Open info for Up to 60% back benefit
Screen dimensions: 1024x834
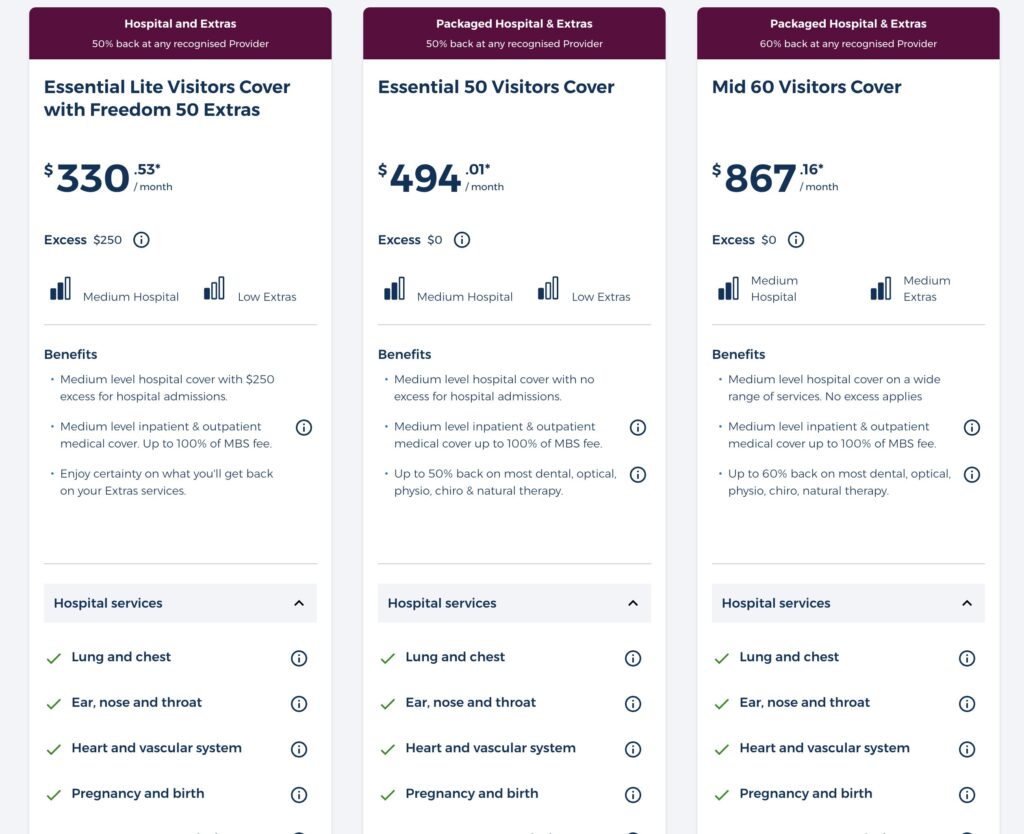pyautogui.click(x=971, y=475)
